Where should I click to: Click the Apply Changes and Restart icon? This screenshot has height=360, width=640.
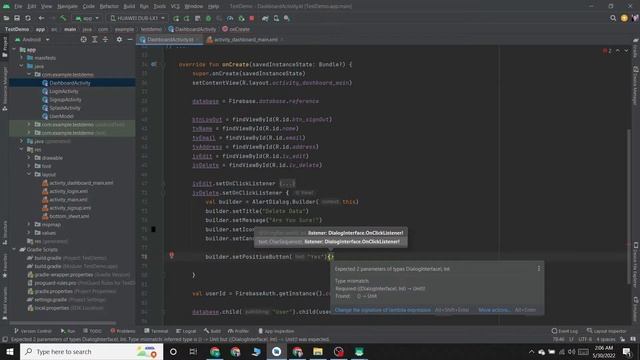click(187, 18)
